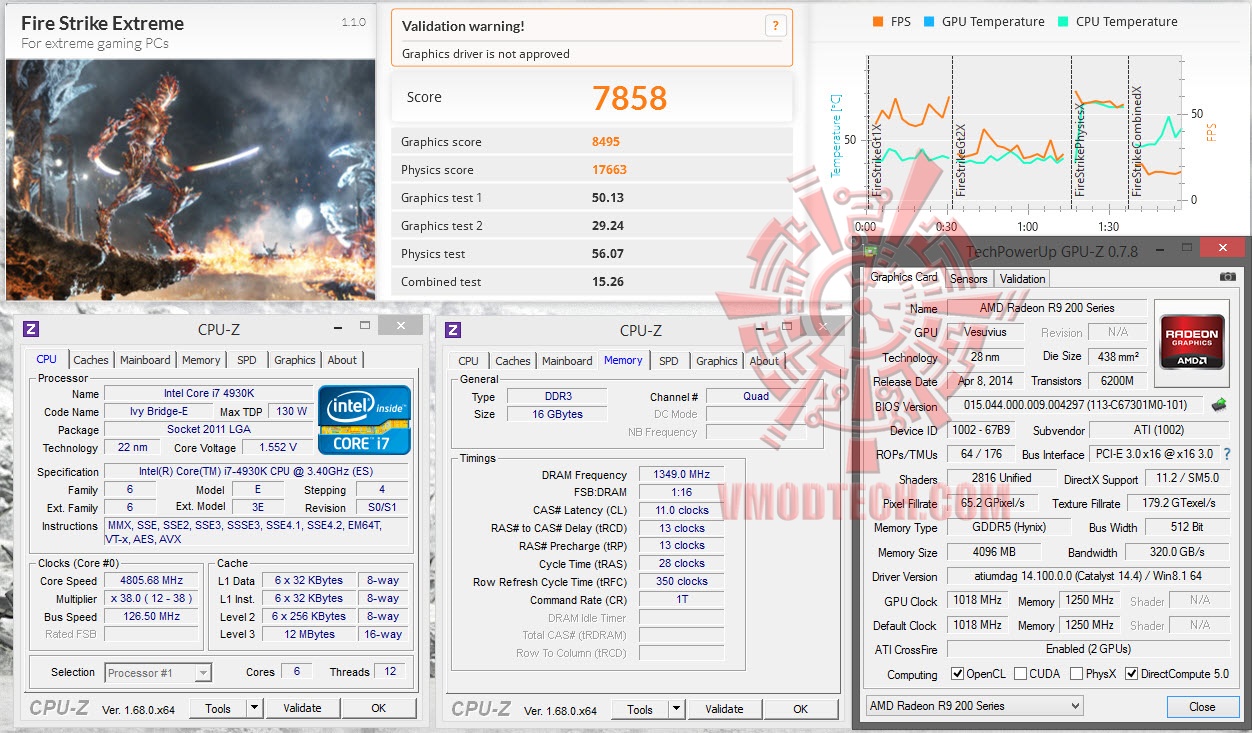Open Graphics tab in CPU-Z memory window
Image resolution: width=1252 pixels, height=733 pixels.
click(x=717, y=361)
